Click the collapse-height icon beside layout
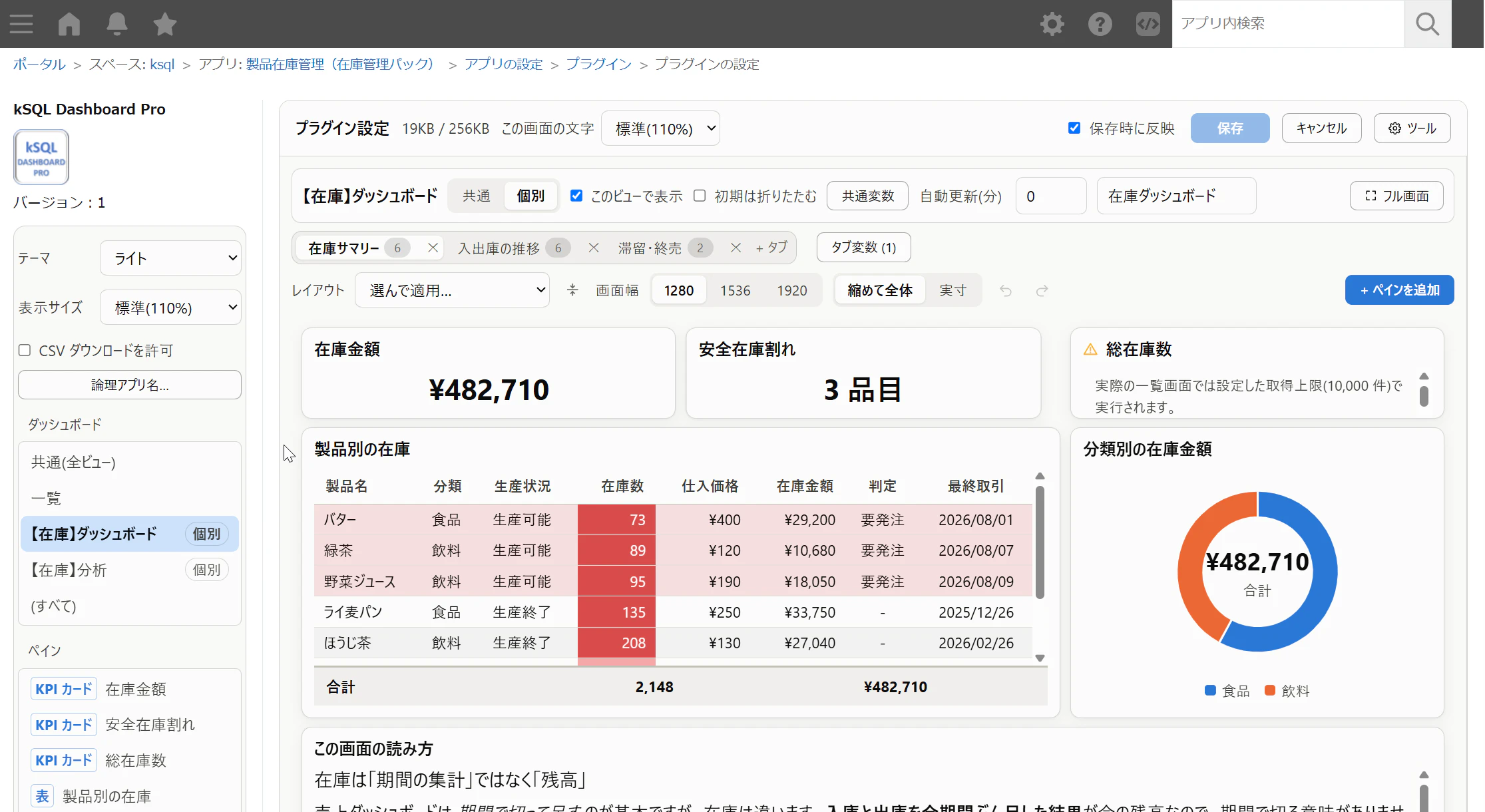The height and width of the screenshot is (812, 1485). [572, 290]
